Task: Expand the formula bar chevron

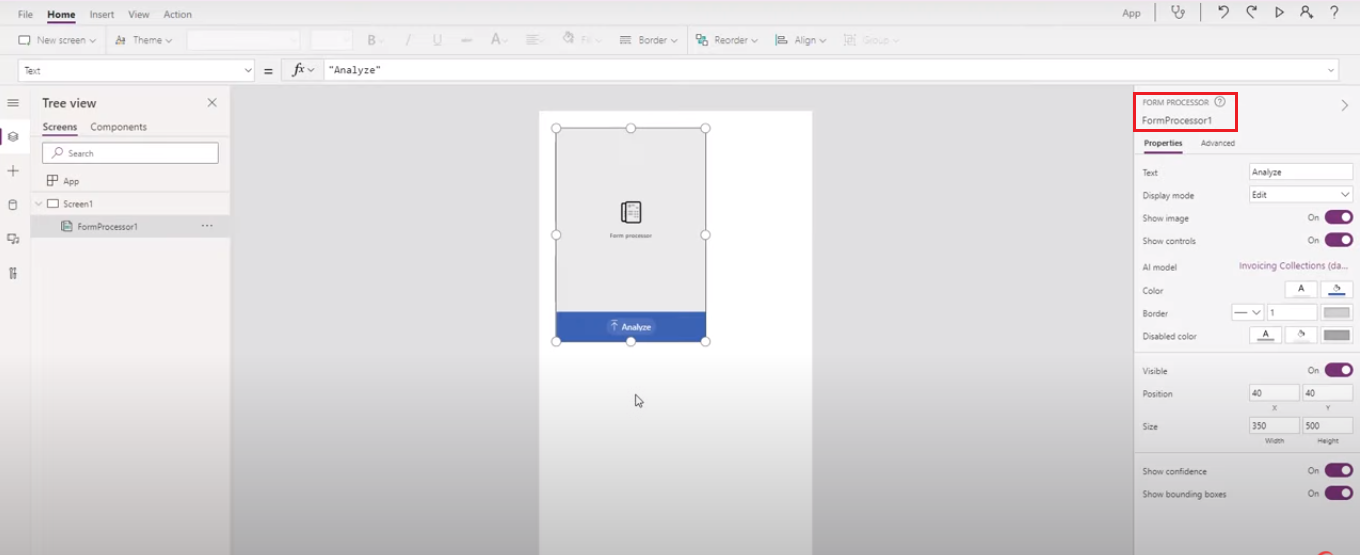Action: tap(1331, 70)
